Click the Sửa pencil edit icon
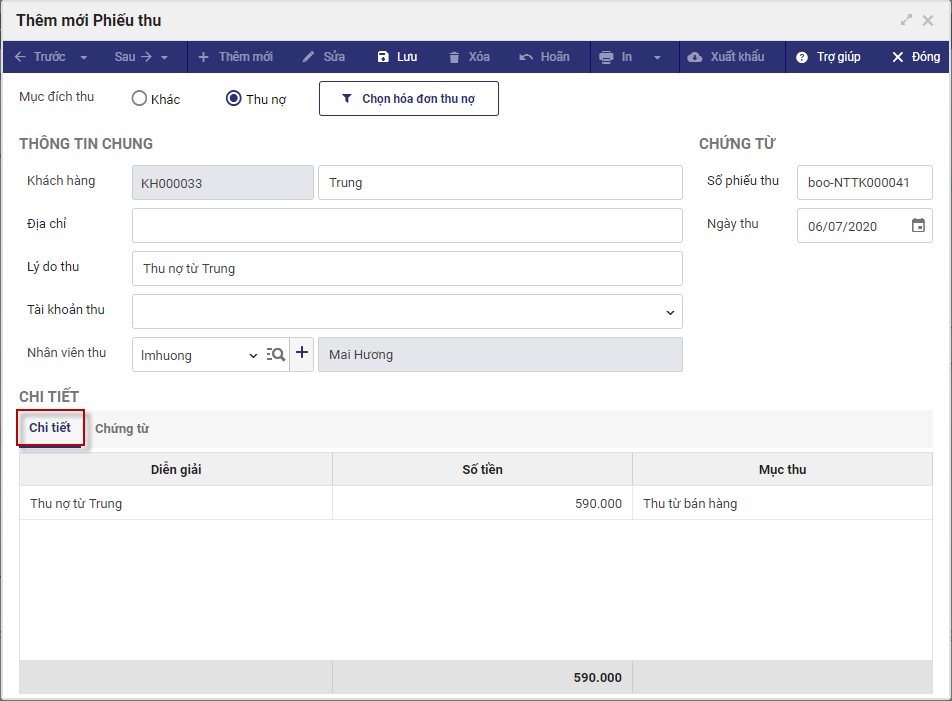Screen dimensions: 952x701 coord(309,57)
